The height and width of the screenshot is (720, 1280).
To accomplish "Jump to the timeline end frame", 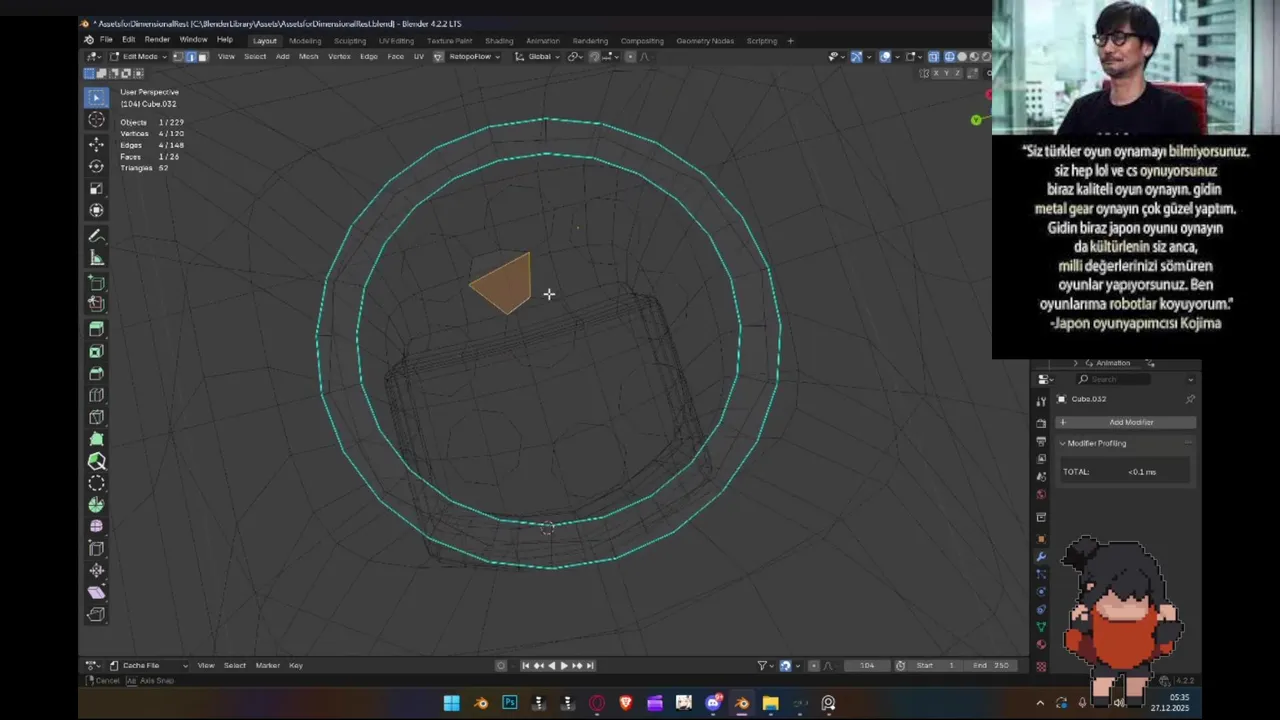I will [x=590, y=665].
